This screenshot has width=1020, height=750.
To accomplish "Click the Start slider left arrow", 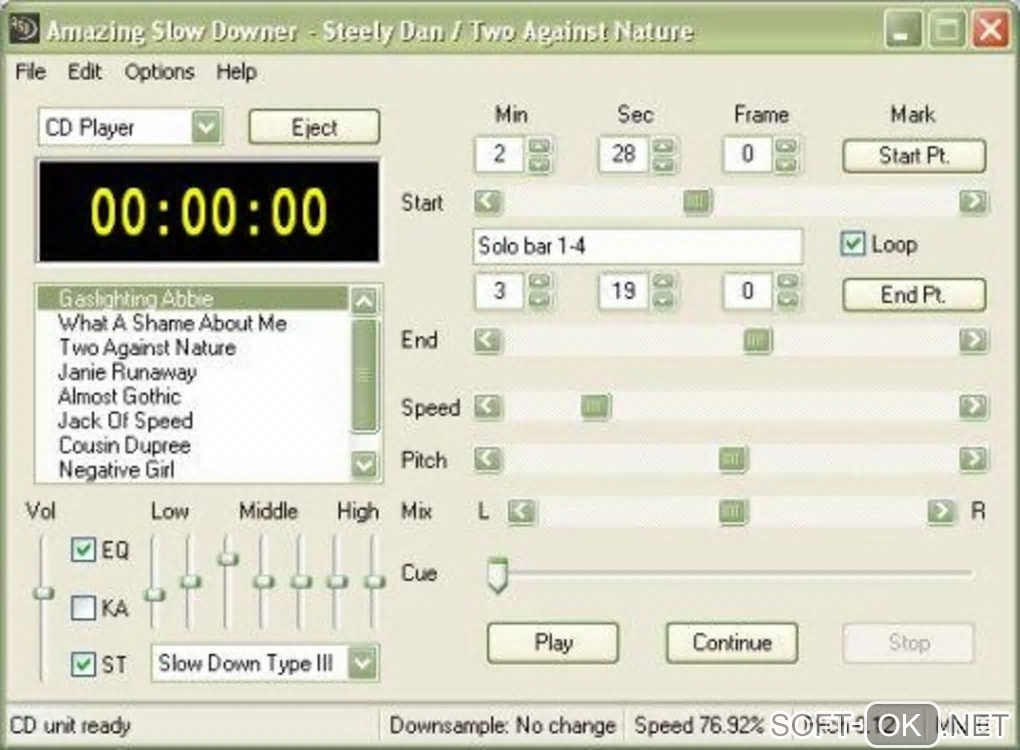I will [x=488, y=202].
